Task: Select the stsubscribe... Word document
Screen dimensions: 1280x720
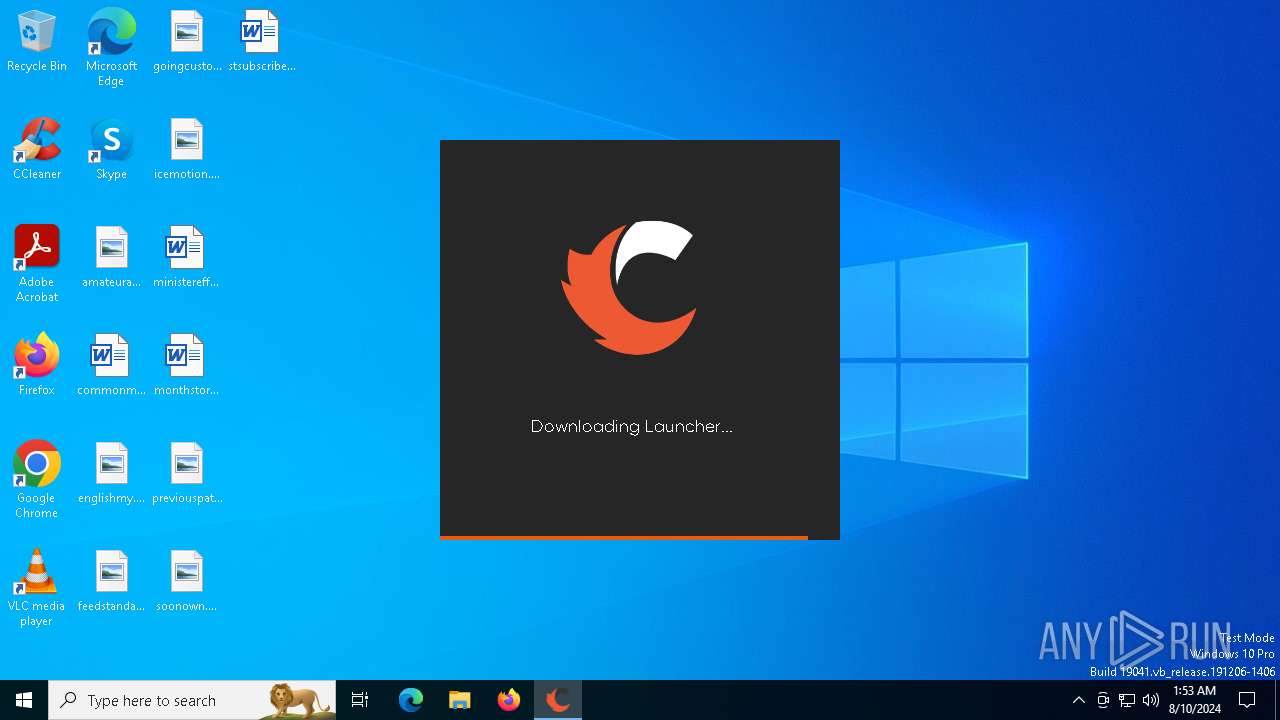Action: 261,41
